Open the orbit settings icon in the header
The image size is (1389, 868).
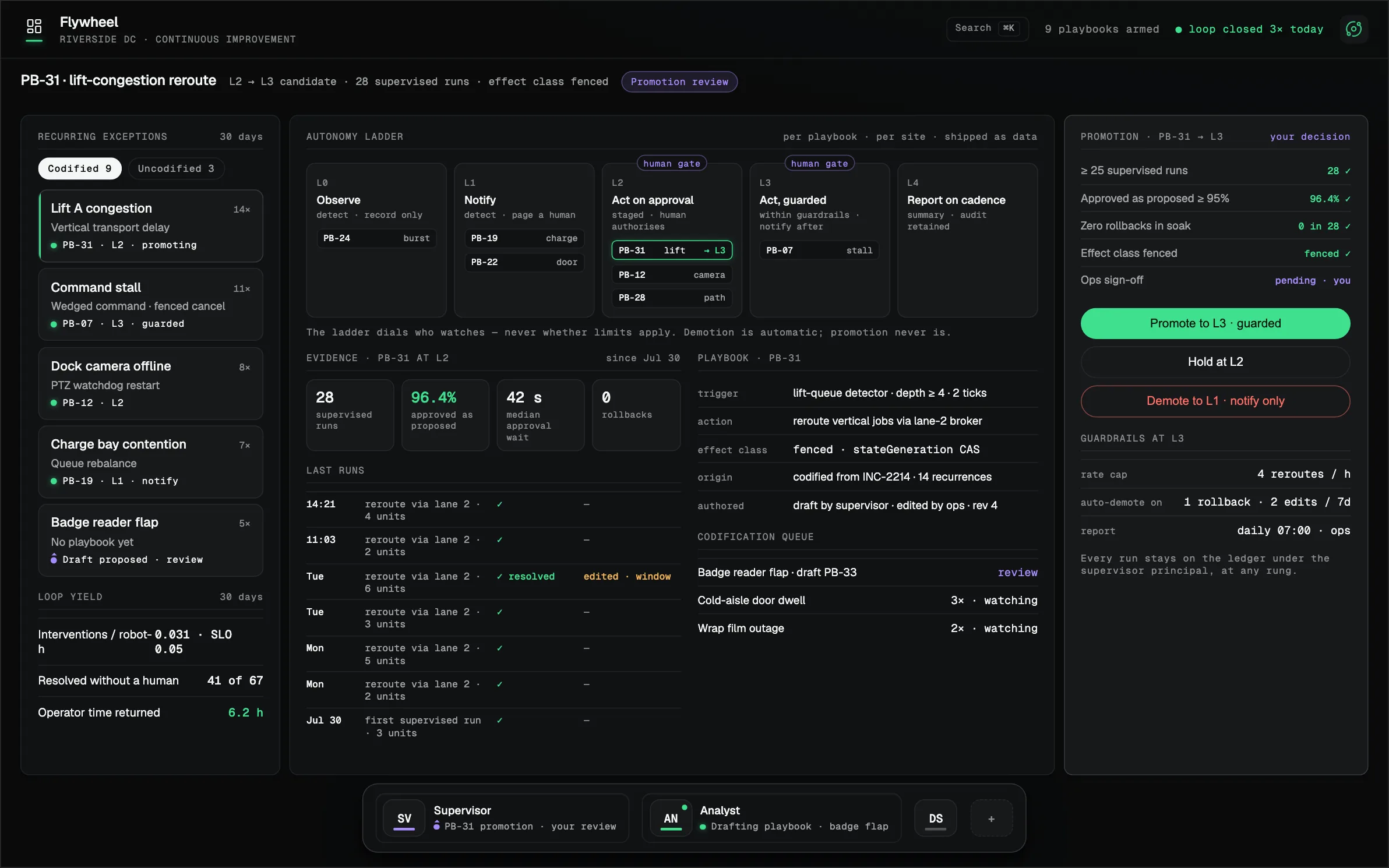click(x=1353, y=29)
